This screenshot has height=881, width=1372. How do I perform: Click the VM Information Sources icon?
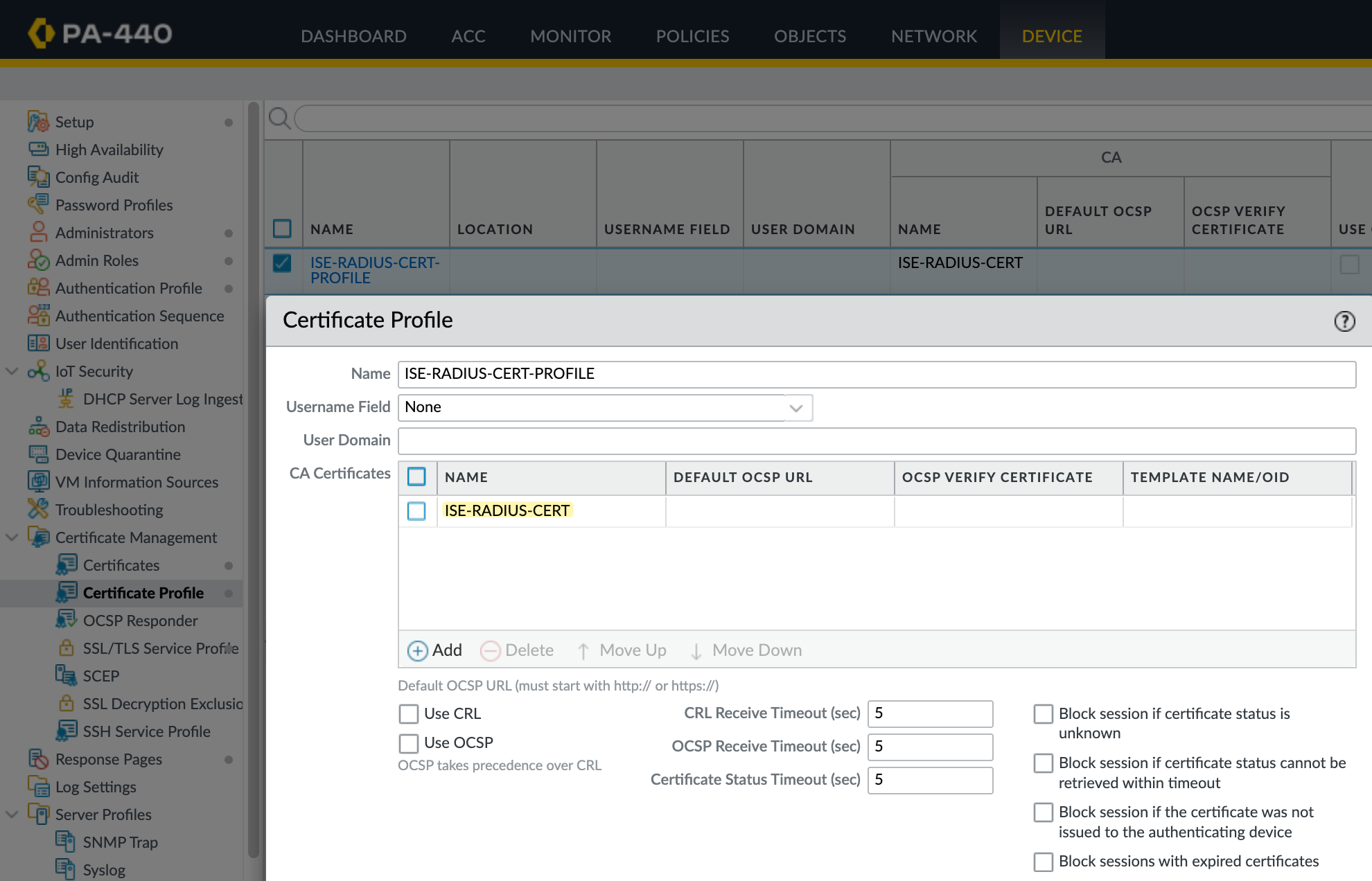(x=38, y=481)
